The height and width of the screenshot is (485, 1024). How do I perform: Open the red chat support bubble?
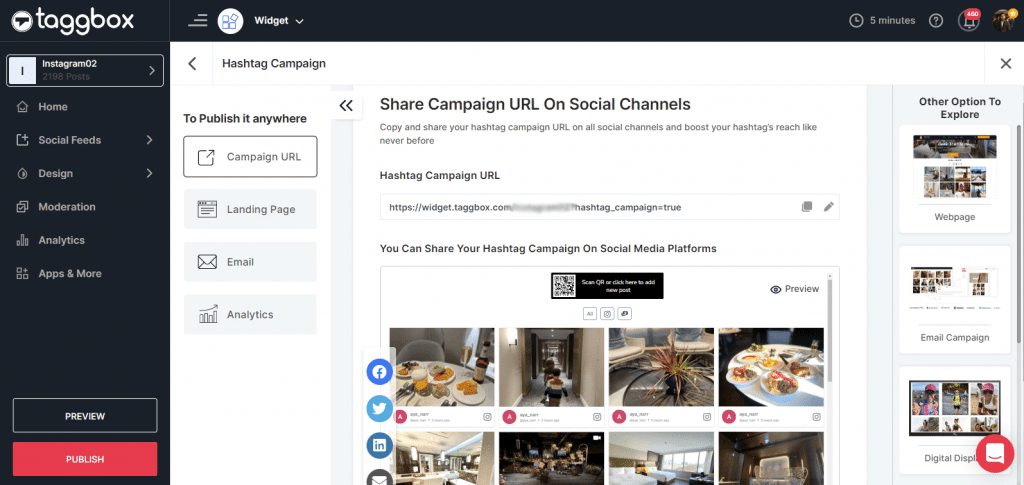pyautogui.click(x=994, y=454)
